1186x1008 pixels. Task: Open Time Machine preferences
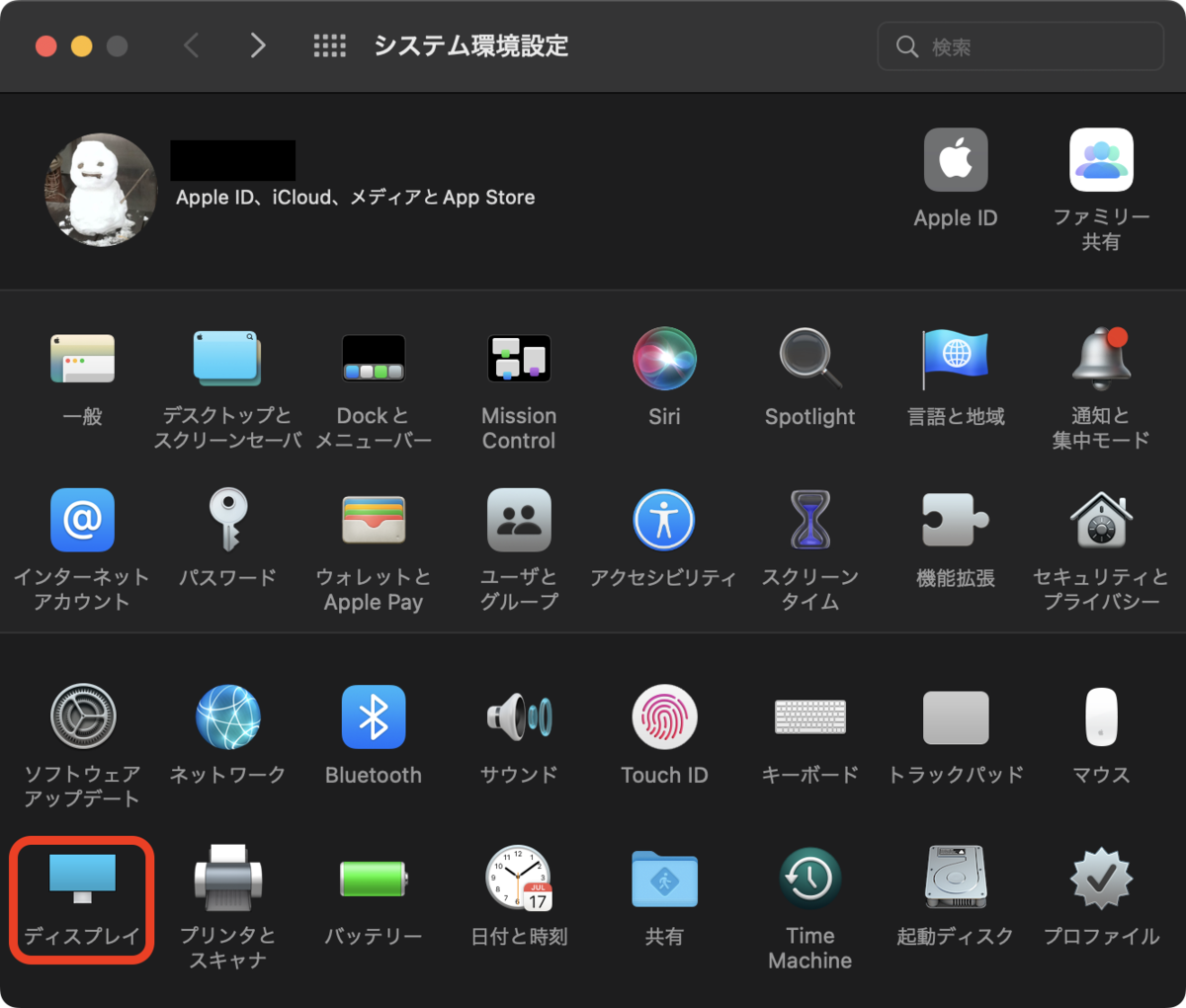pos(810,879)
